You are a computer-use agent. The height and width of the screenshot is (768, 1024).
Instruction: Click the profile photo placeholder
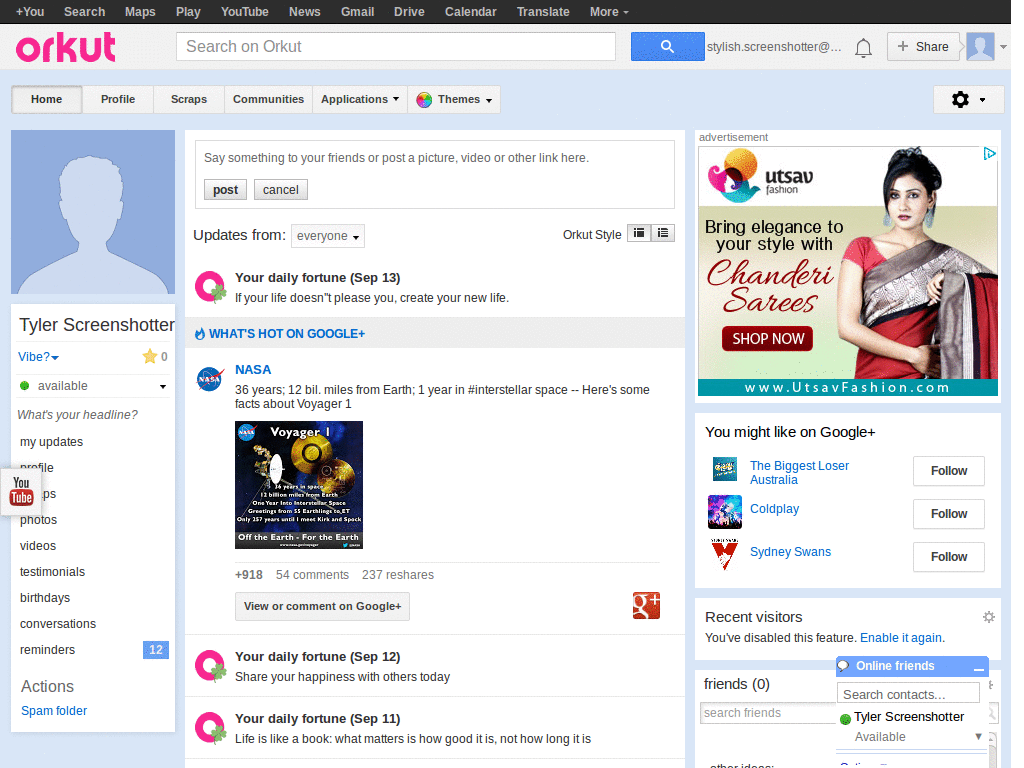point(93,212)
